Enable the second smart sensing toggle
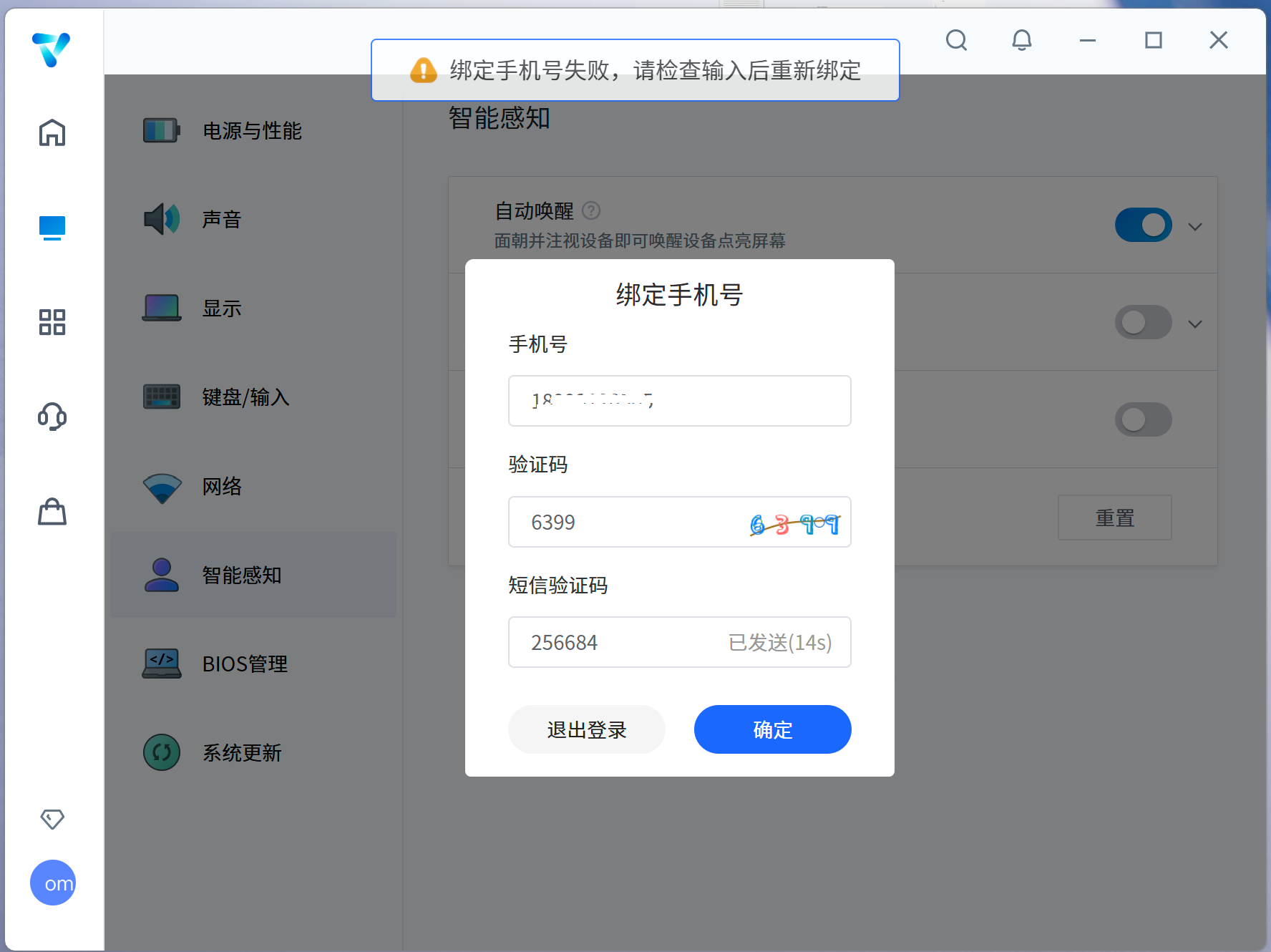 (1143, 322)
